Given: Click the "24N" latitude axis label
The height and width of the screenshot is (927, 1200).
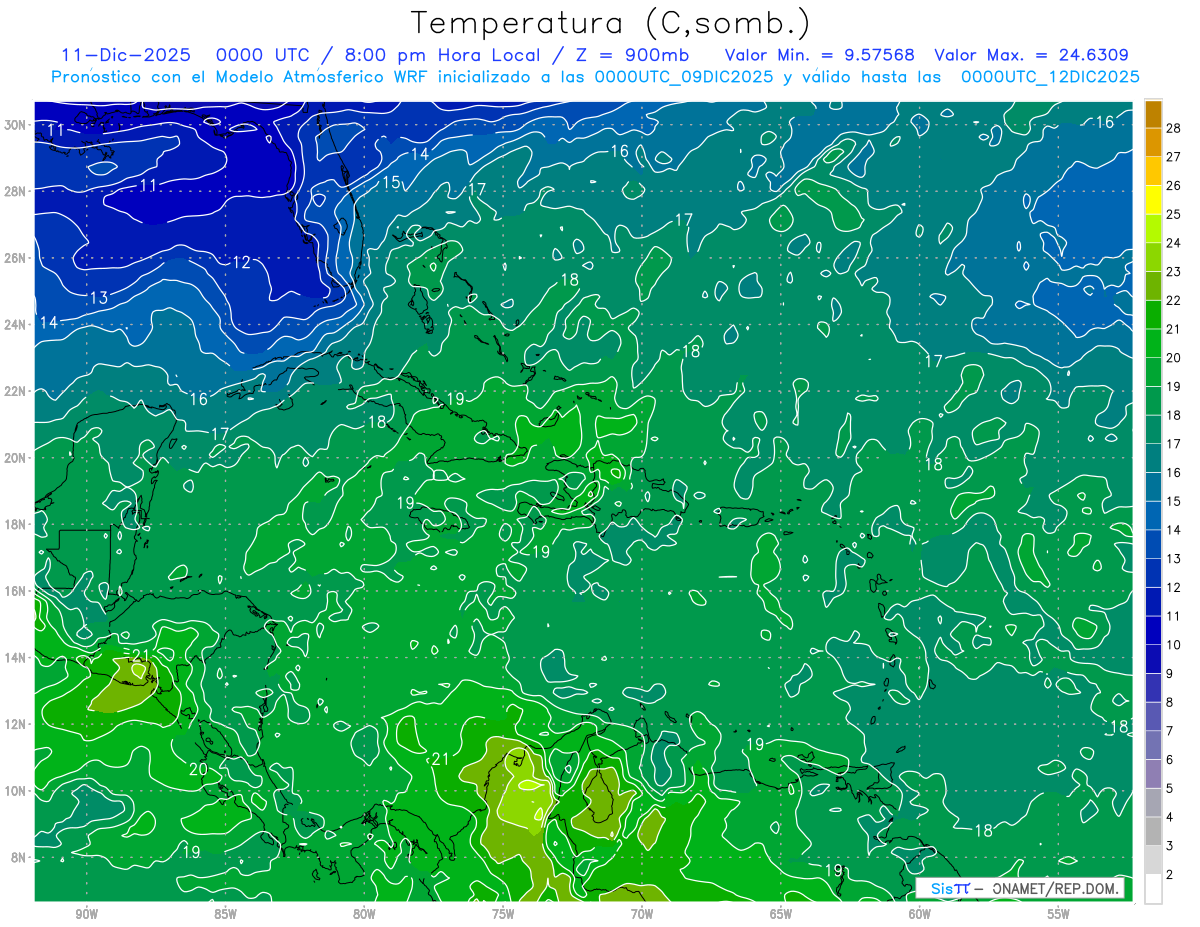Looking at the screenshot, I should tap(15, 324).
